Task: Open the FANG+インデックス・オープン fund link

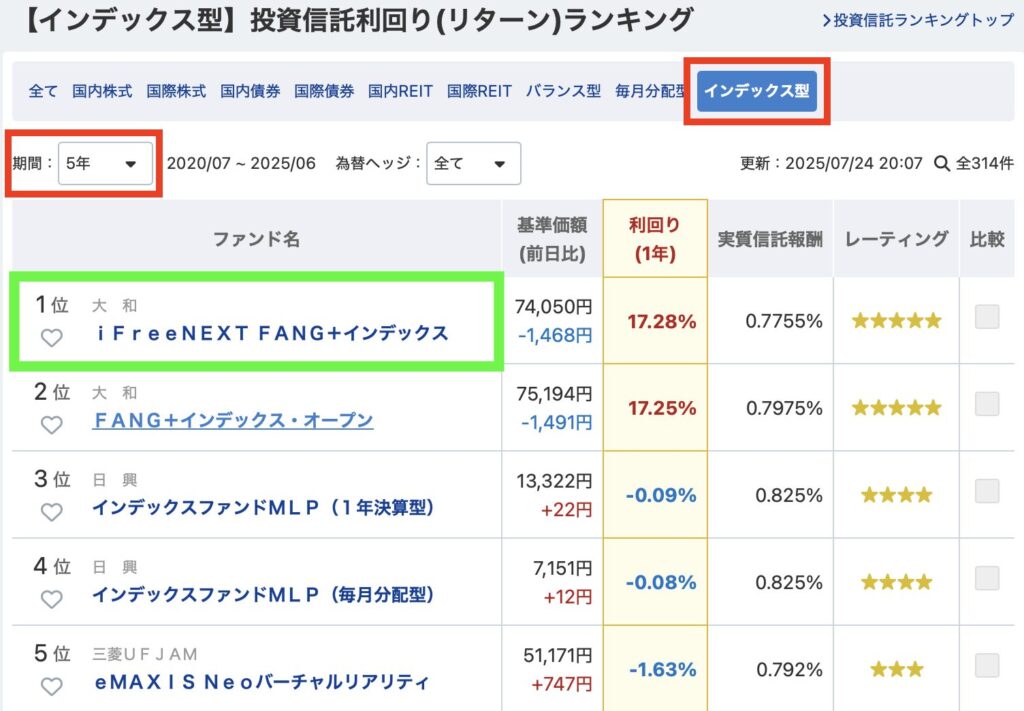Action: [x=233, y=420]
